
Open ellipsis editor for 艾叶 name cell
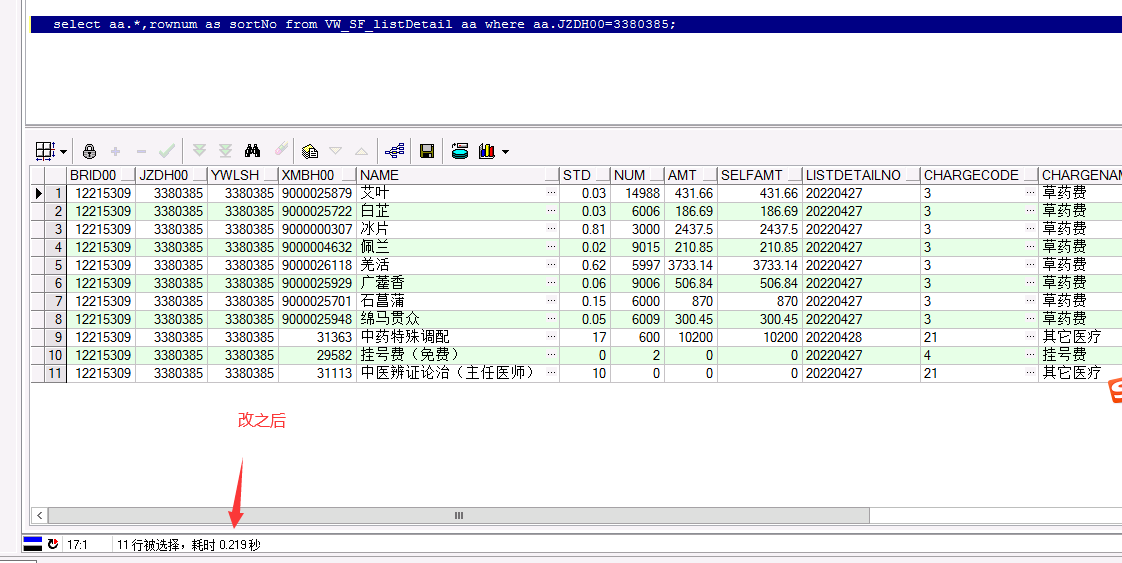pyautogui.click(x=551, y=193)
